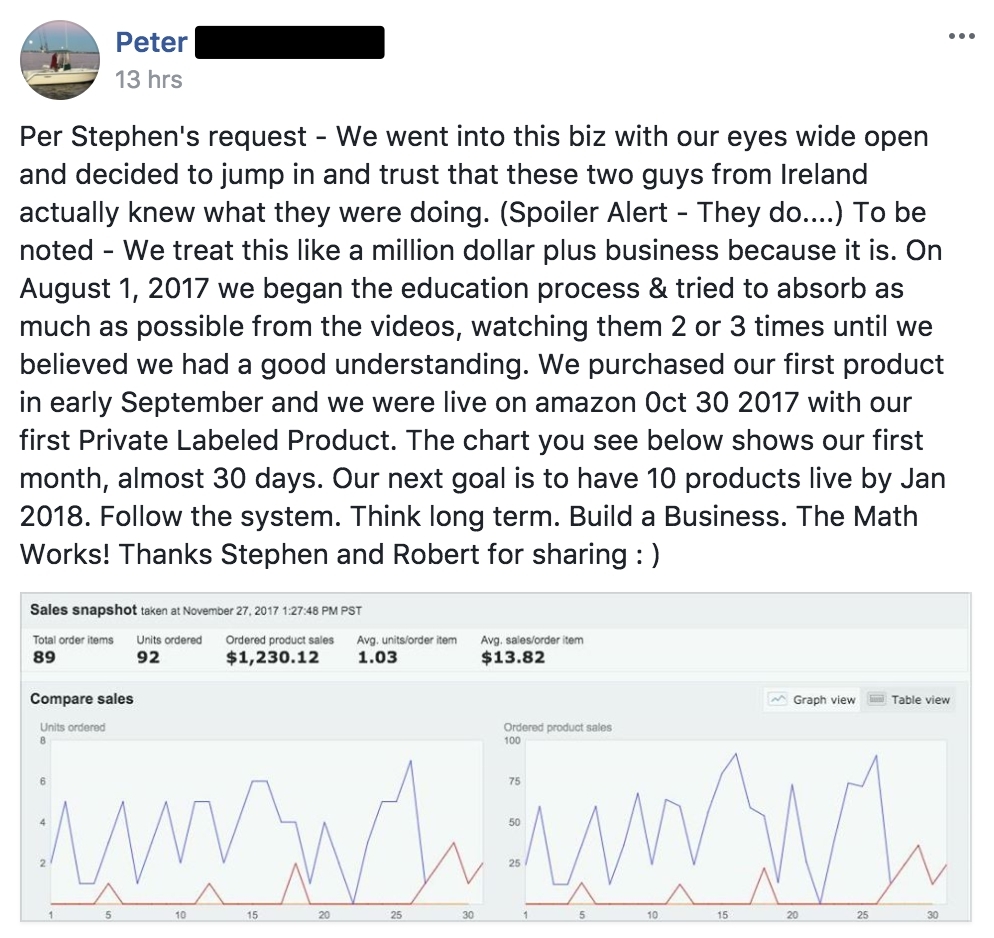Click x-axis label 15 on Units ordered chart
This screenshot has height=938, width=994.
(x=253, y=916)
